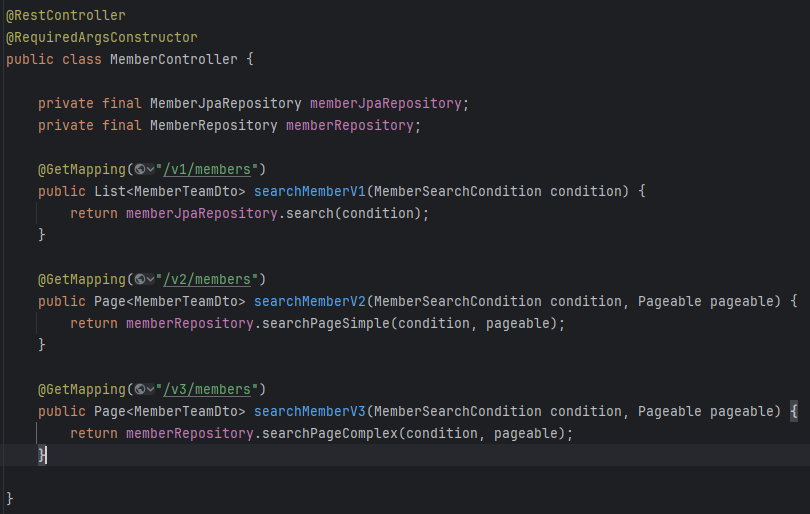Viewport: 810px width, 514px height.
Task: Click the search(condition) method call
Action: pos(354,213)
